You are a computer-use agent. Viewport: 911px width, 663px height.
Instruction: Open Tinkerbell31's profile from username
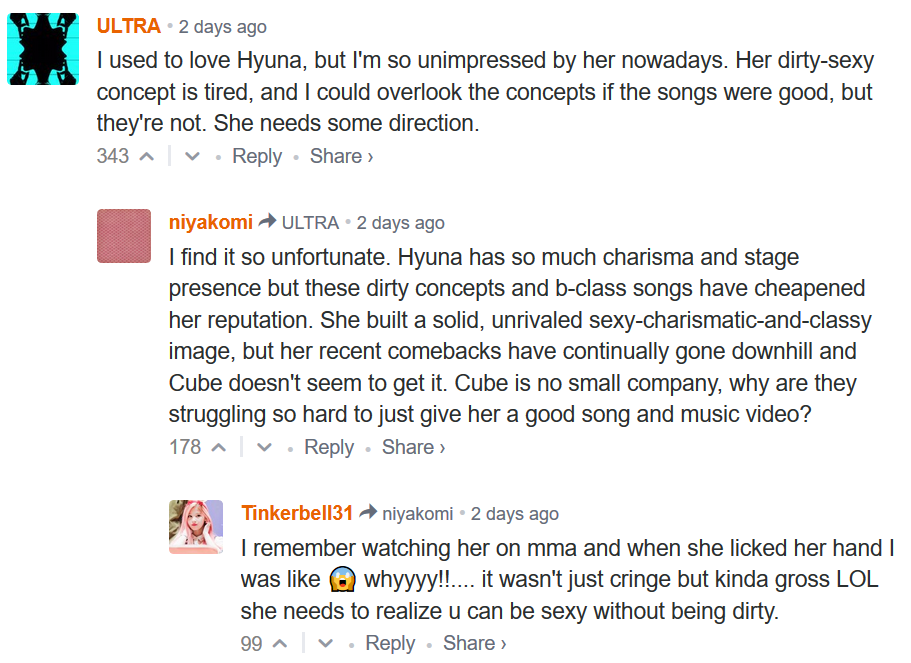[x=297, y=513]
